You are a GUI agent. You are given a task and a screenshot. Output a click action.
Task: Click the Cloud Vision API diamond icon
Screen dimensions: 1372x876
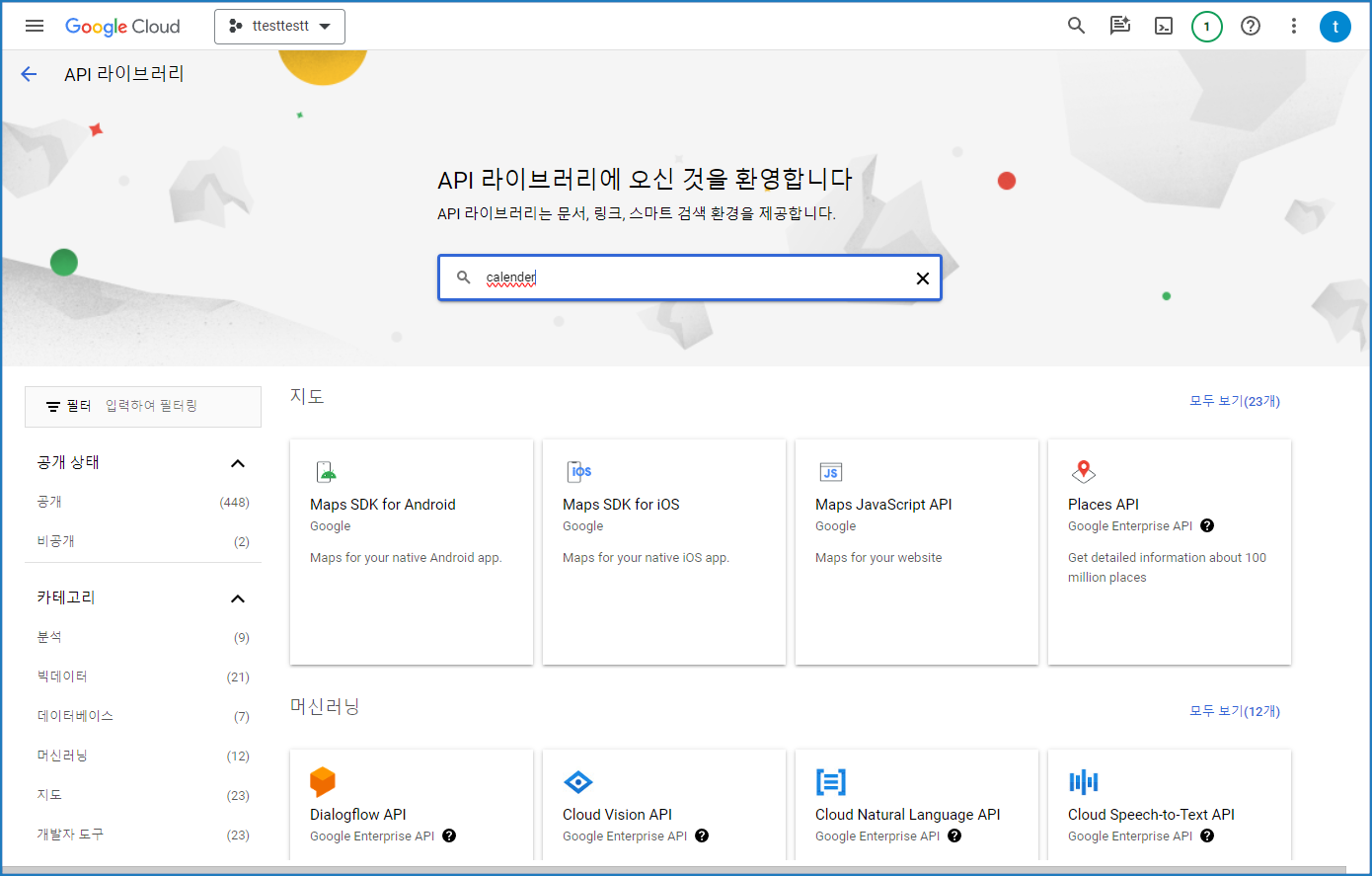(x=578, y=782)
